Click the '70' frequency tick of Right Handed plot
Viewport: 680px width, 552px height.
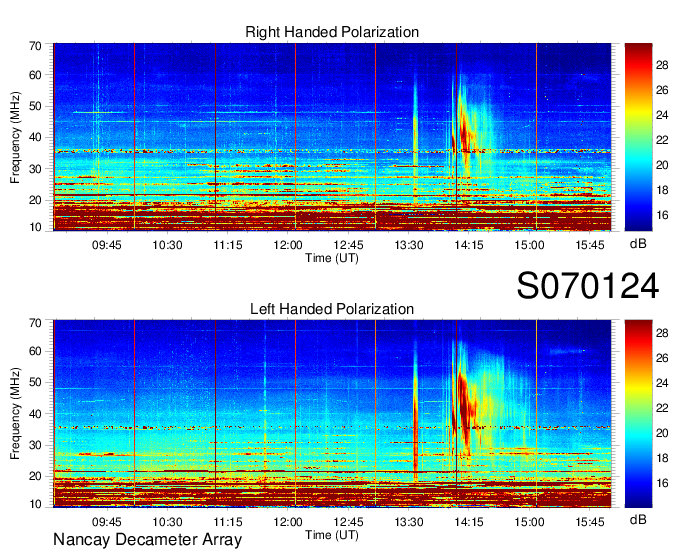(35, 46)
